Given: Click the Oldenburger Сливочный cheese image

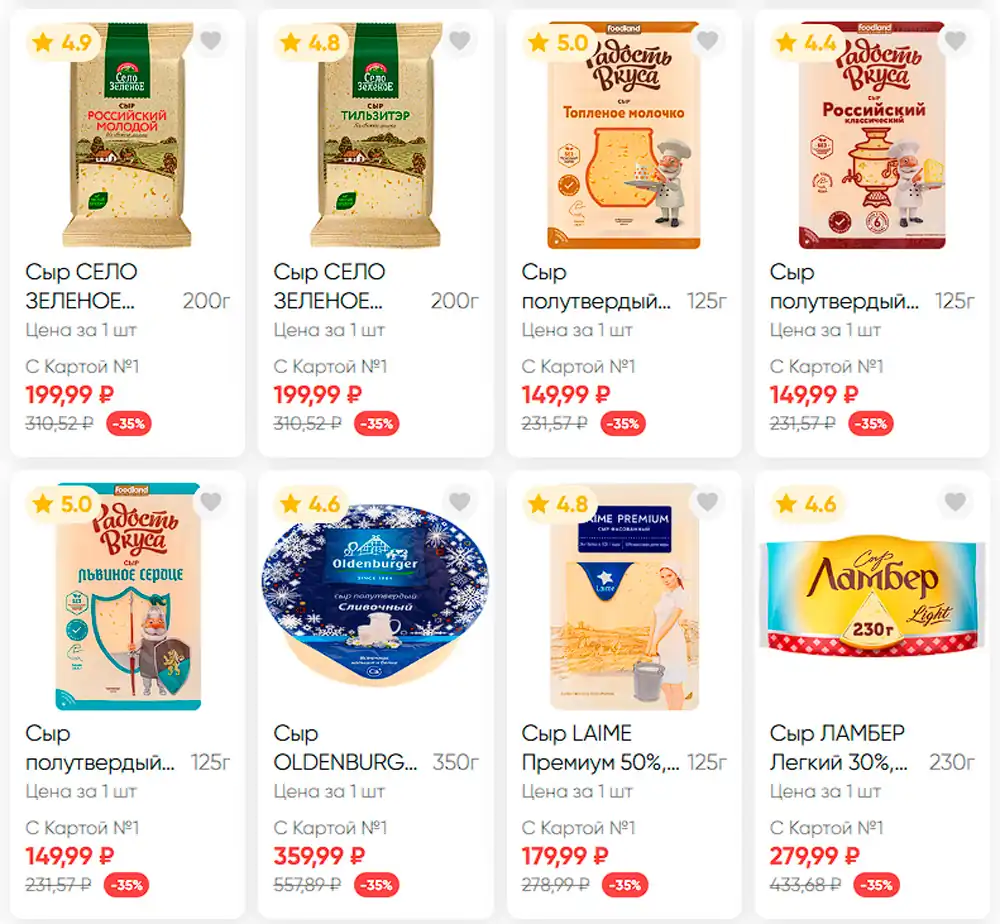Looking at the screenshot, I should pyautogui.click(x=376, y=596).
